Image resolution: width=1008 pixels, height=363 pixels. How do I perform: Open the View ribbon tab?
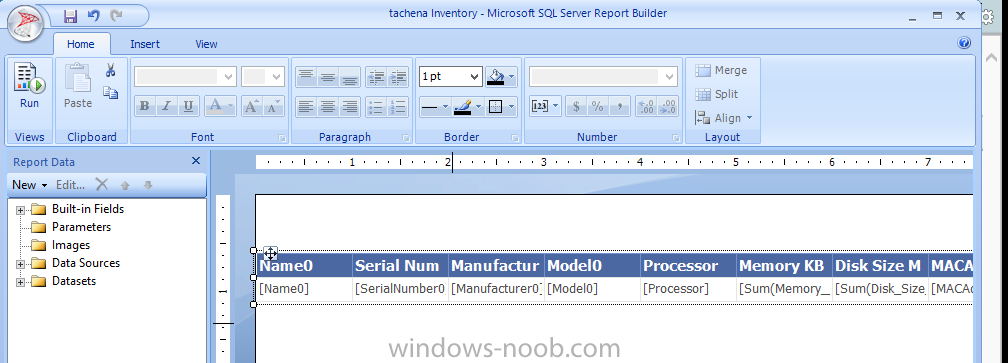206,44
